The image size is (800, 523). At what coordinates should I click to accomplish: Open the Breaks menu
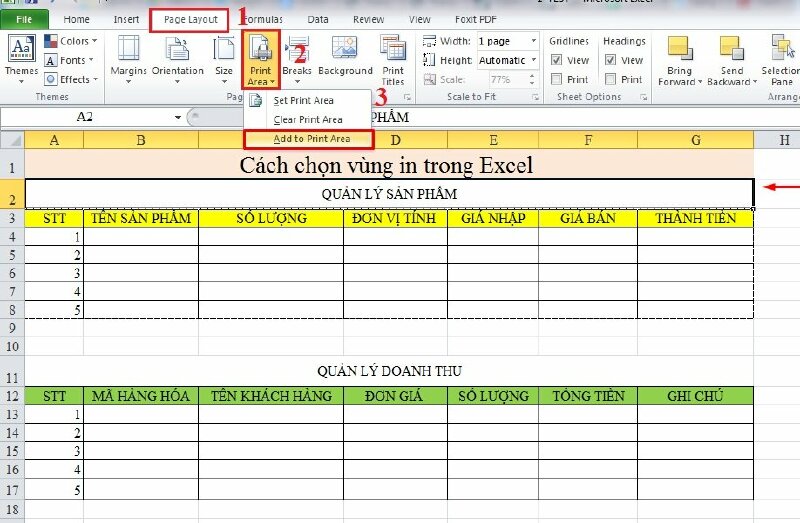pos(297,59)
